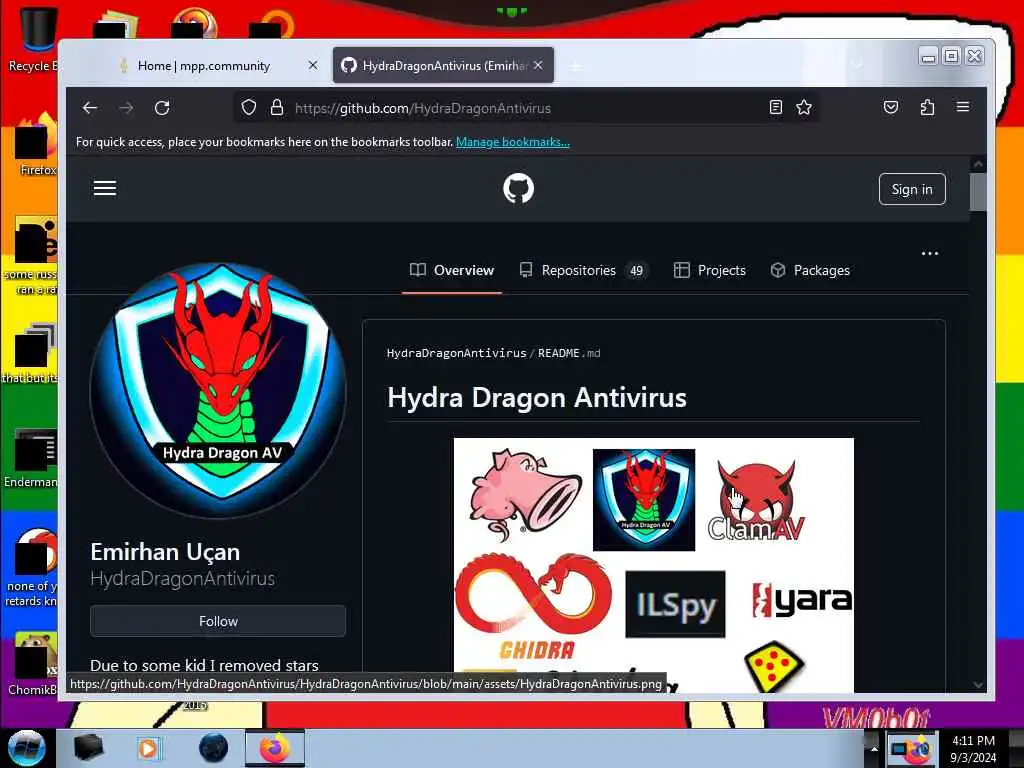Click the Hydra Dragon Antivirus heading
The width and height of the screenshot is (1024, 768).
537,398
